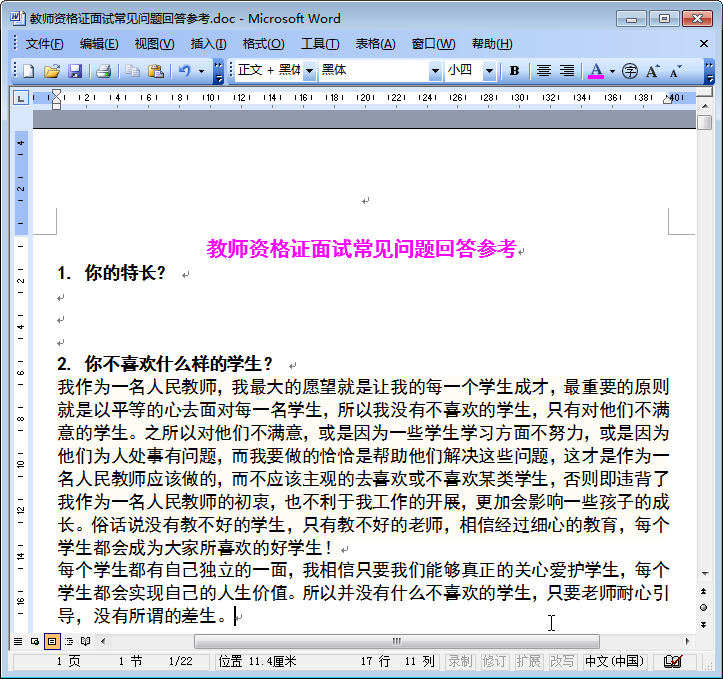Click the Open file folder icon
Image resolution: width=723 pixels, height=679 pixels.
52,71
